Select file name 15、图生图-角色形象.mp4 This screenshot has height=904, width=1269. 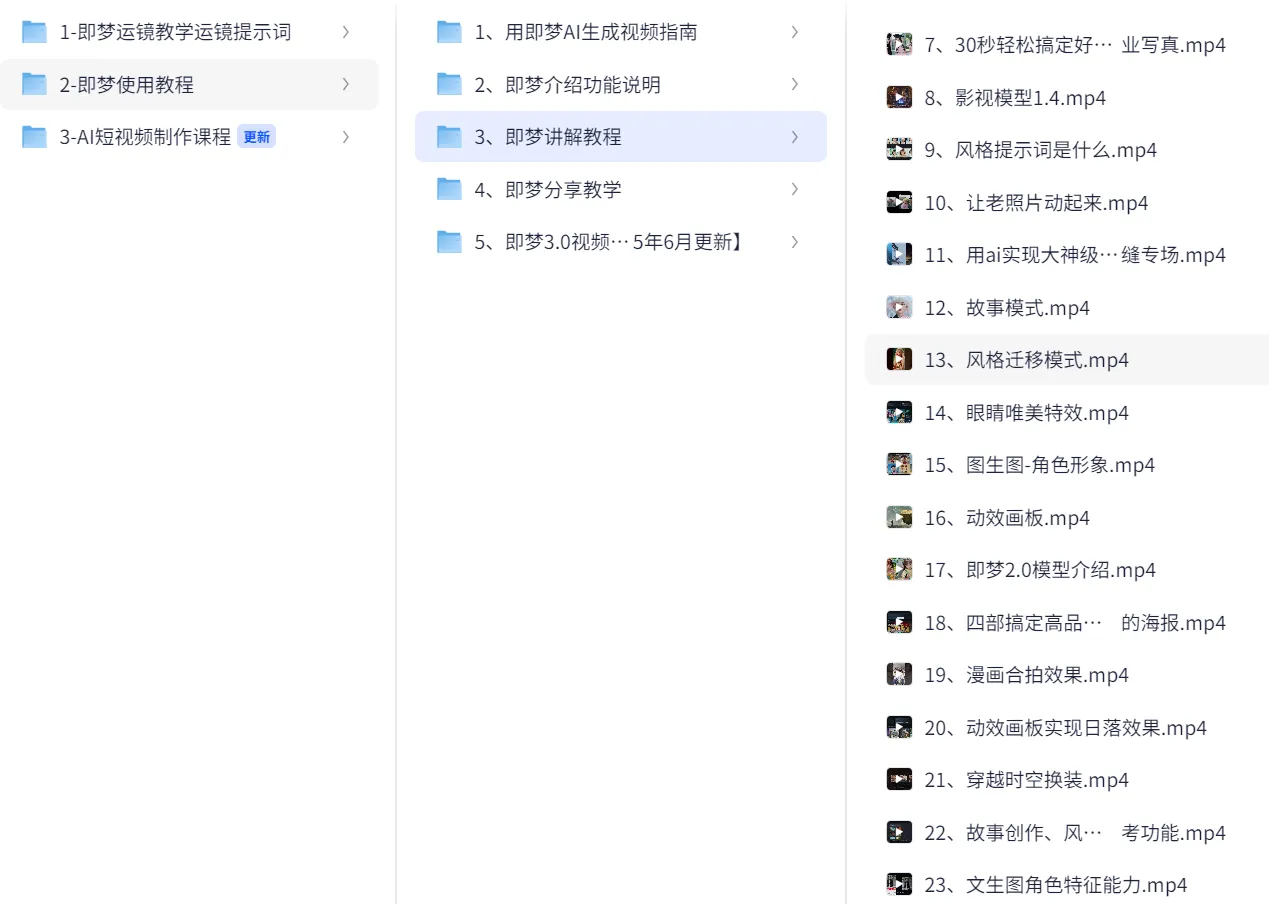click(x=1040, y=465)
